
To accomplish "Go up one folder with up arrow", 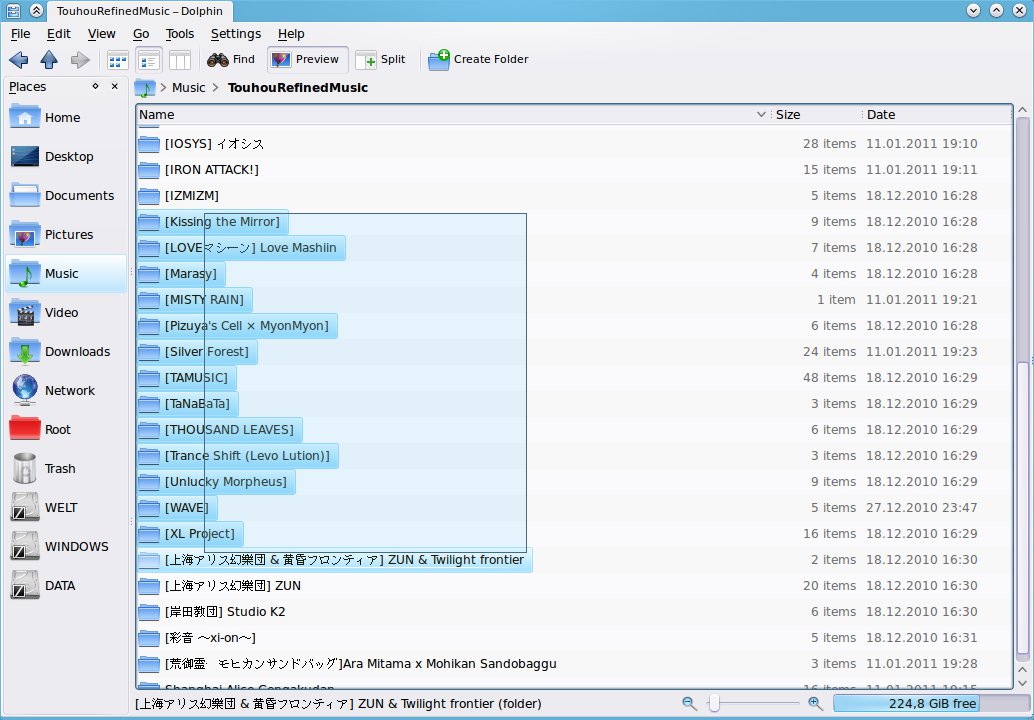I will 49,60.
